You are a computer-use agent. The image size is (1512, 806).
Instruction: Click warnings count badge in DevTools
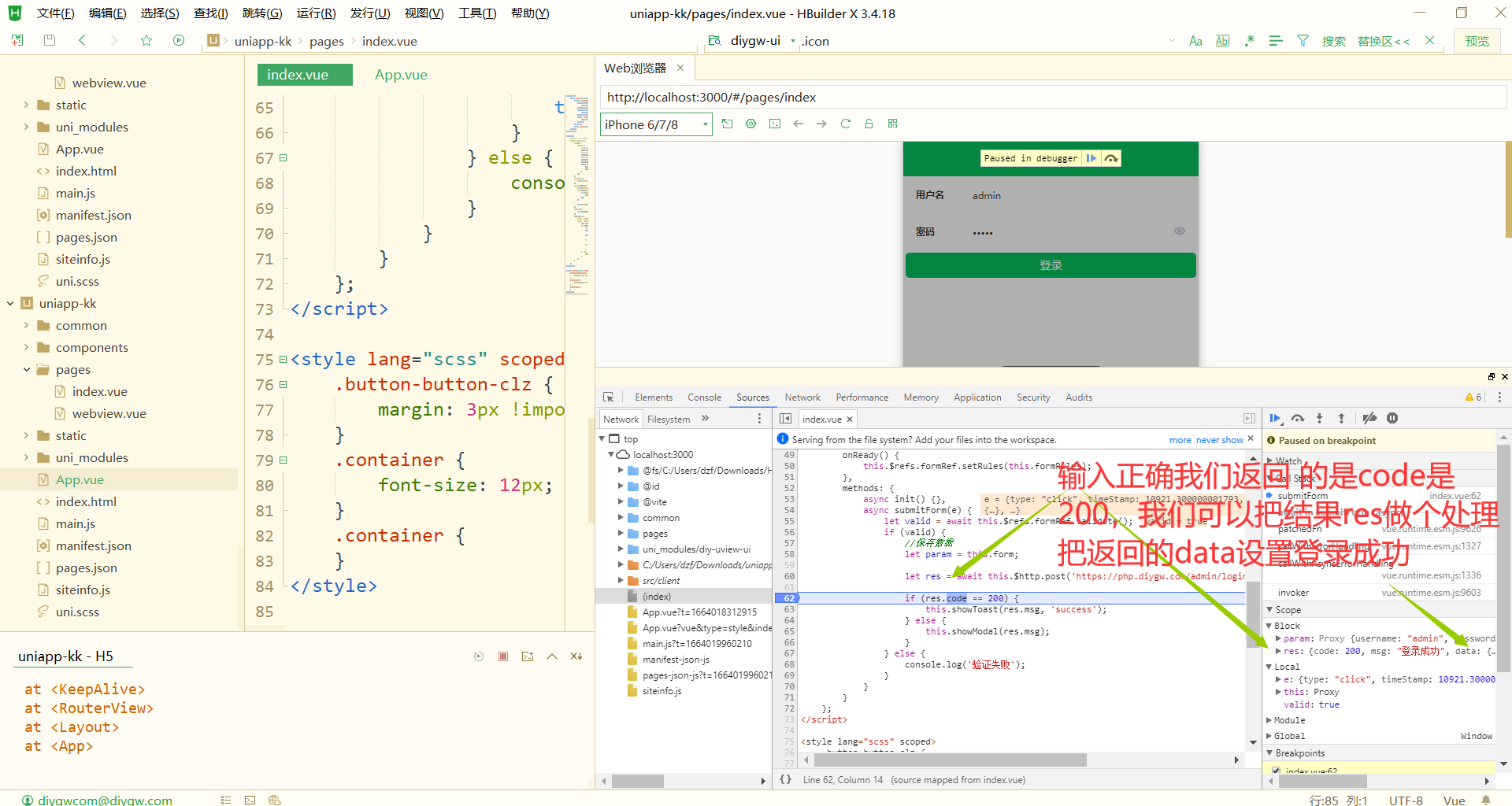tap(1473, 397)
